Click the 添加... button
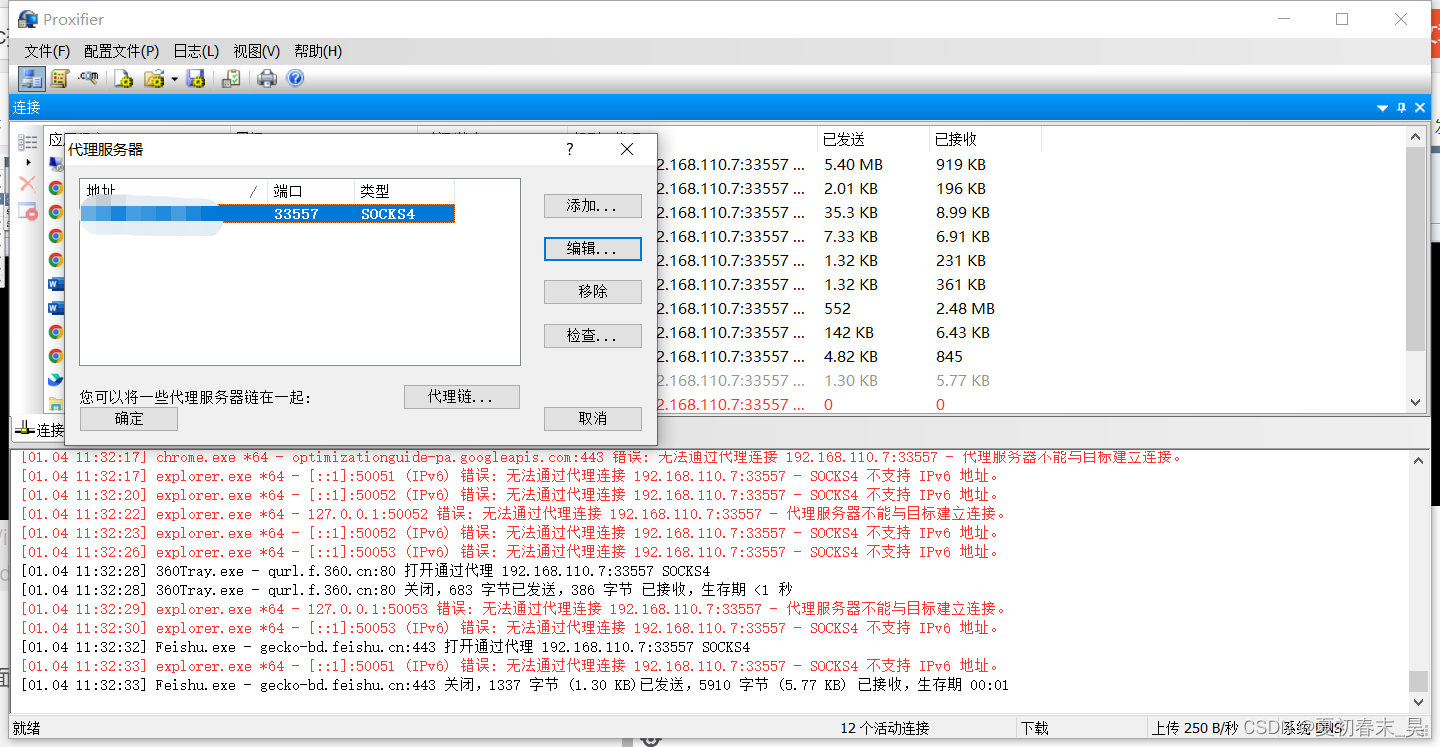Image resolution: width=1440 pixels, height=747 pixels. (593, 205)
